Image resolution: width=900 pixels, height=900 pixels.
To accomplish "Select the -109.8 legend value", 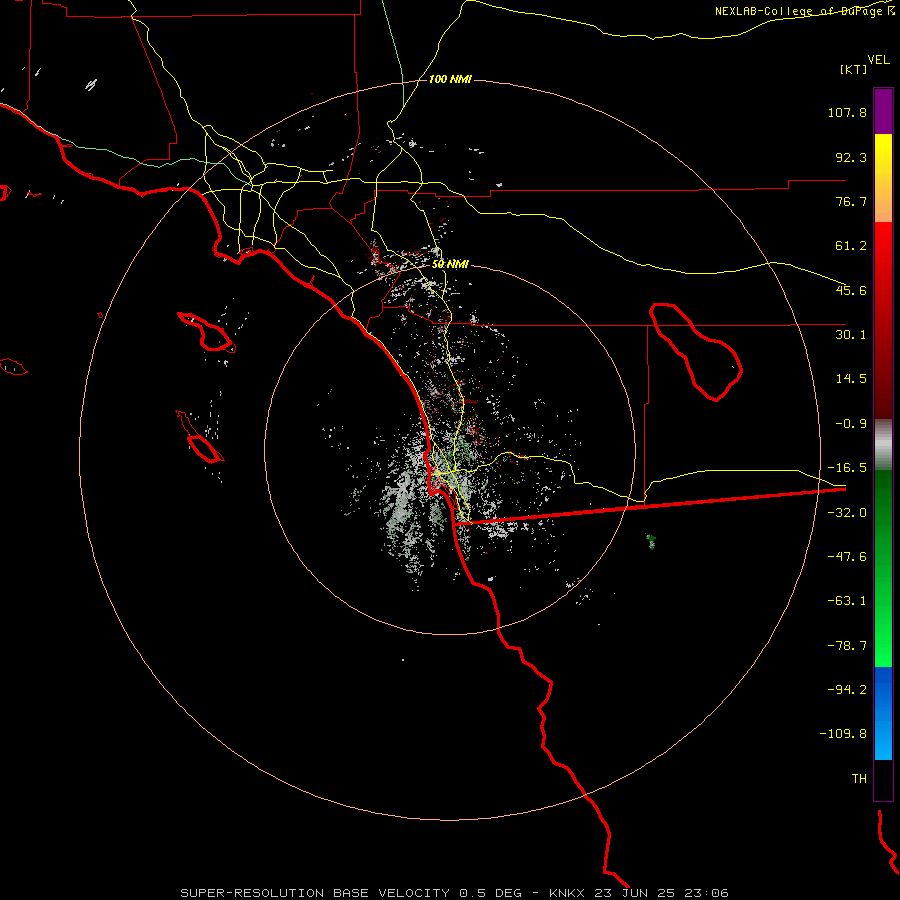I will (843, 734).
